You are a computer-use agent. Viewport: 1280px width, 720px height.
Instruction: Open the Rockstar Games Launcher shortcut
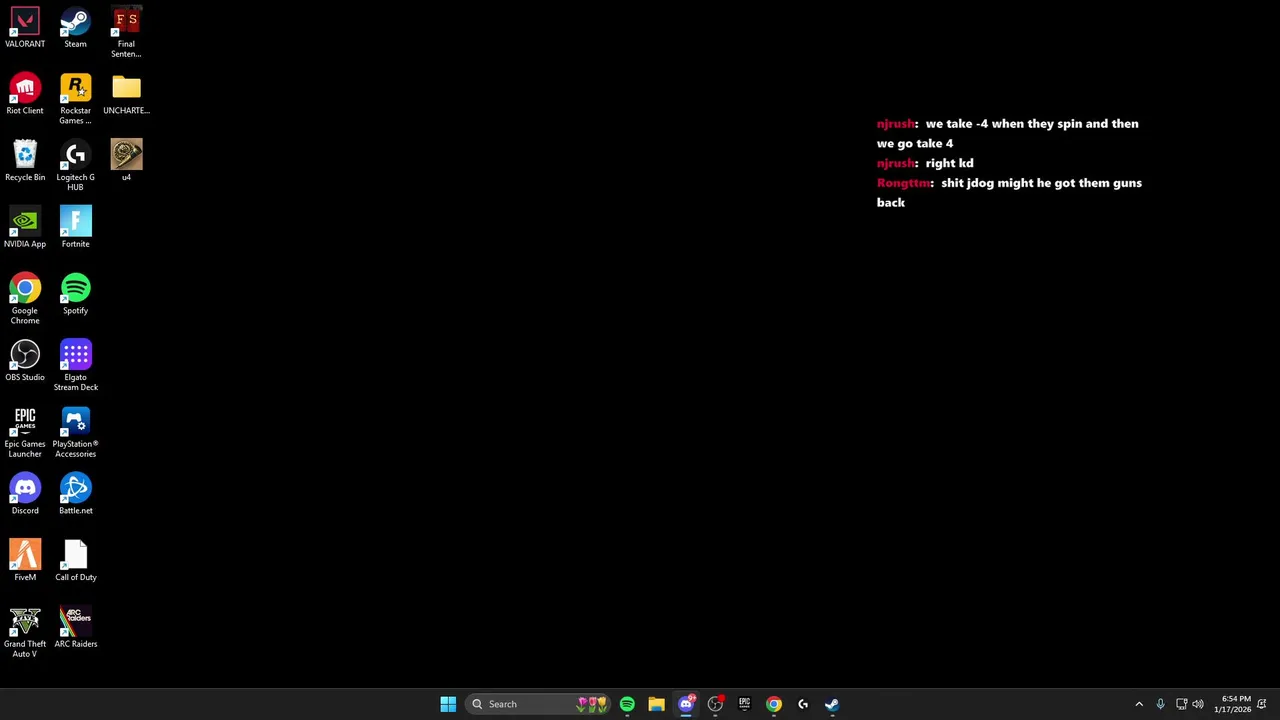(75, 100)
